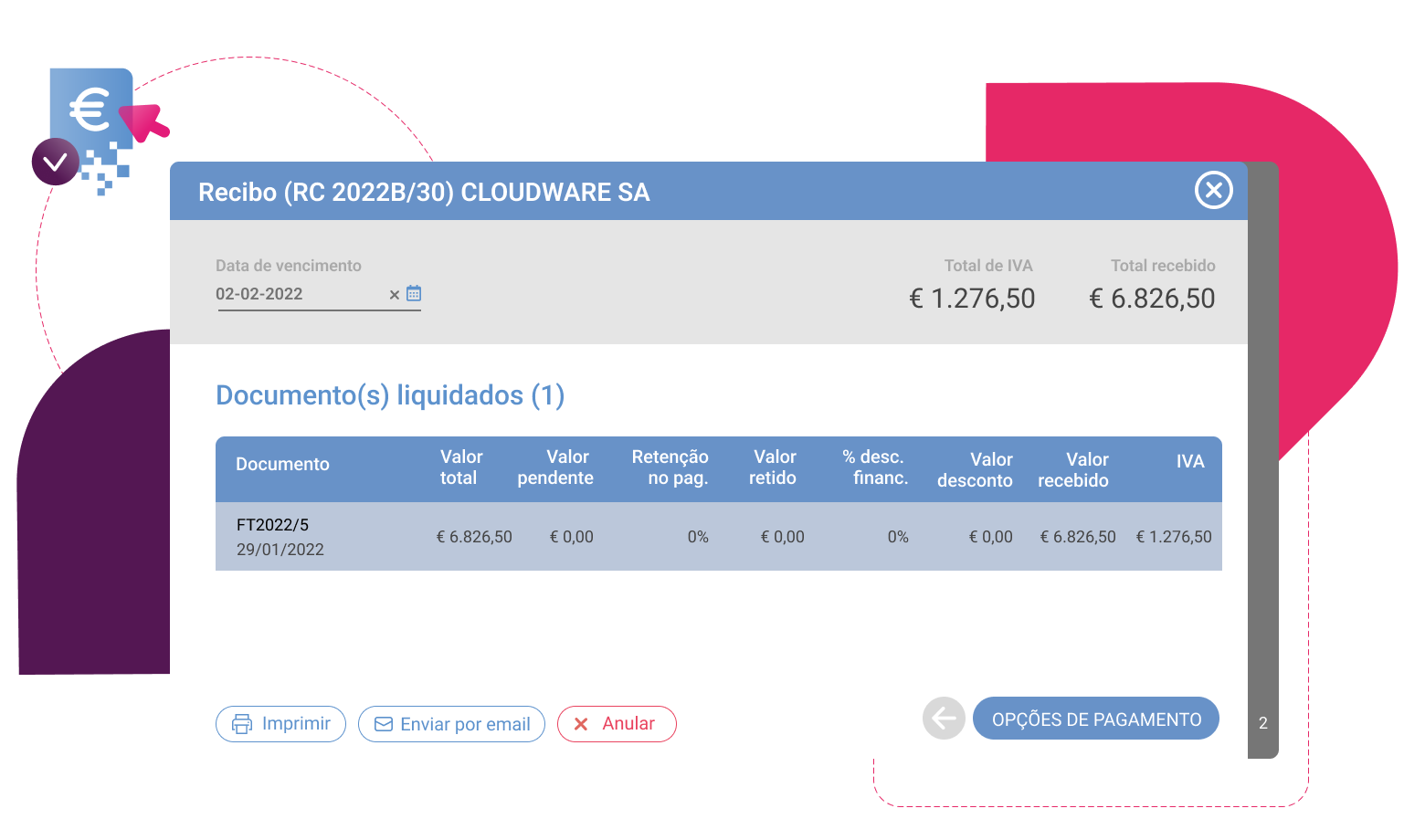Viewport: 1404px width, 840px height.
Task: Sort by the Documento column header
Action: 282,464
